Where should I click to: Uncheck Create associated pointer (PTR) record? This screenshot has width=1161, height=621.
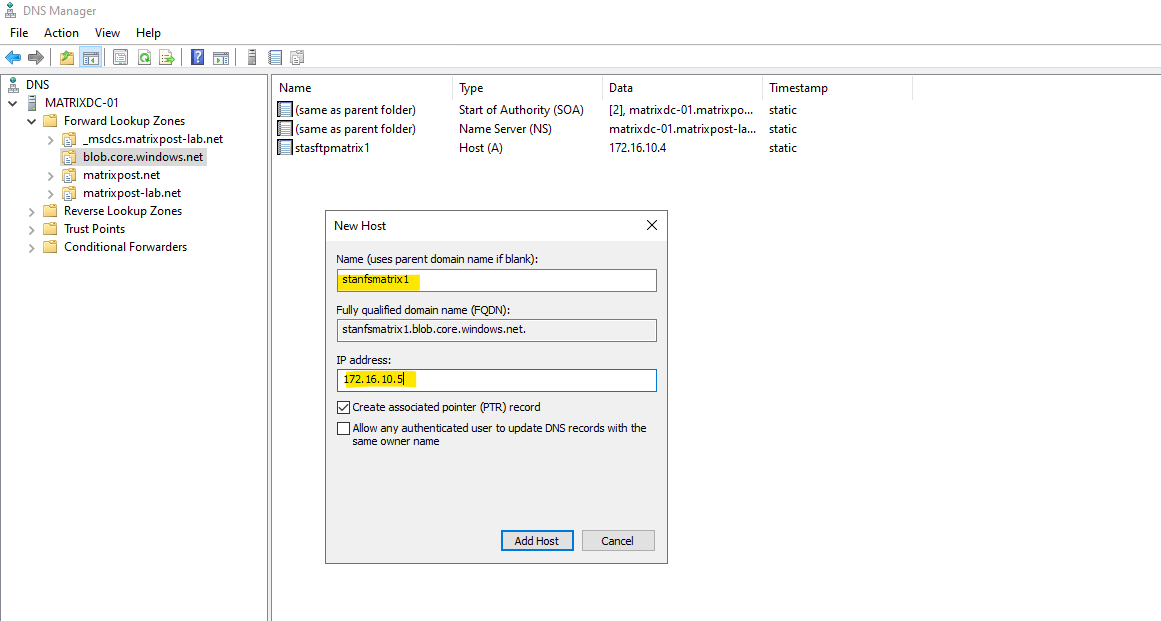point(343,407)
